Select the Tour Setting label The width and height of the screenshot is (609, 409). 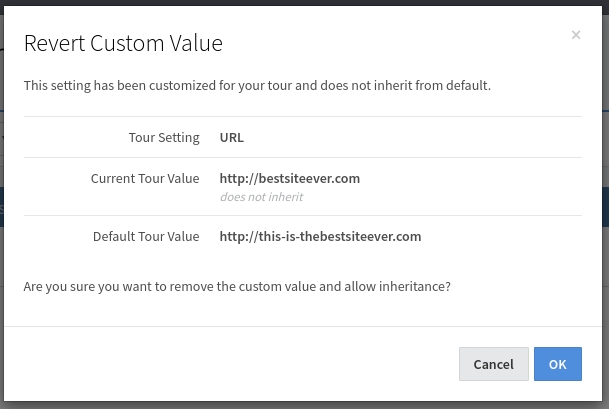[164, 138]
